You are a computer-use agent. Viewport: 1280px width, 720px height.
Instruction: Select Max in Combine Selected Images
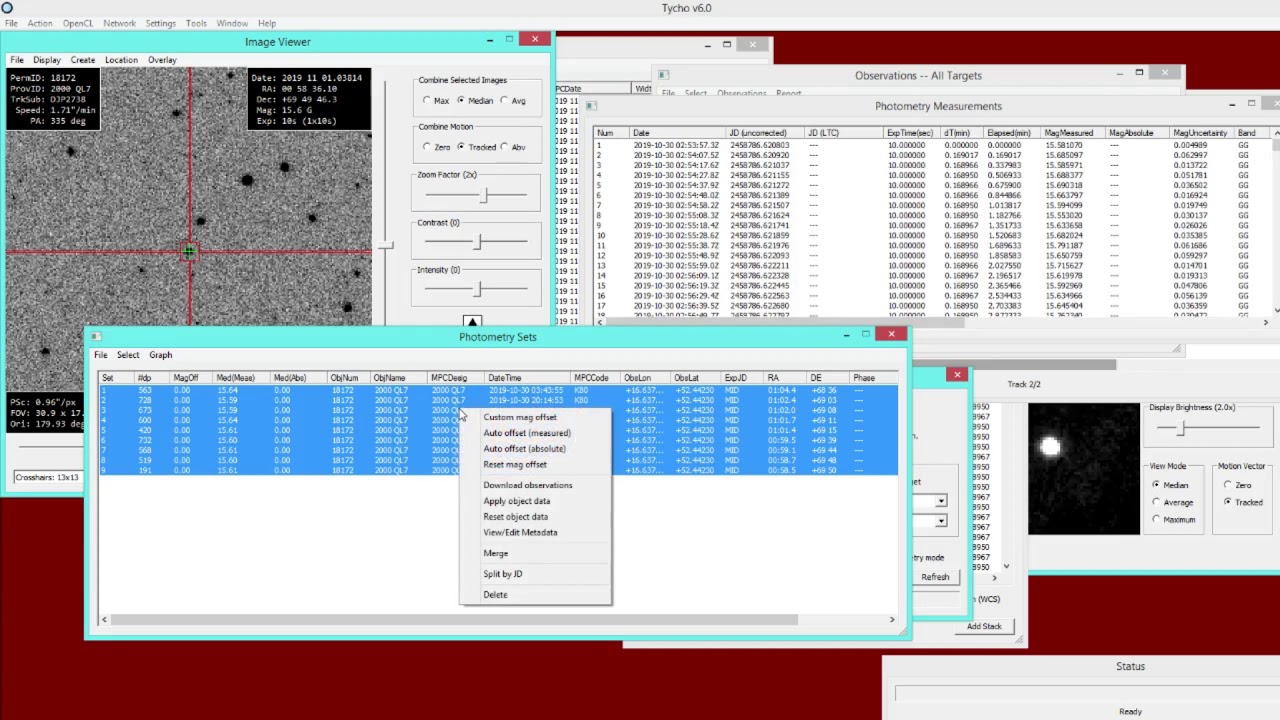point(435,101)
